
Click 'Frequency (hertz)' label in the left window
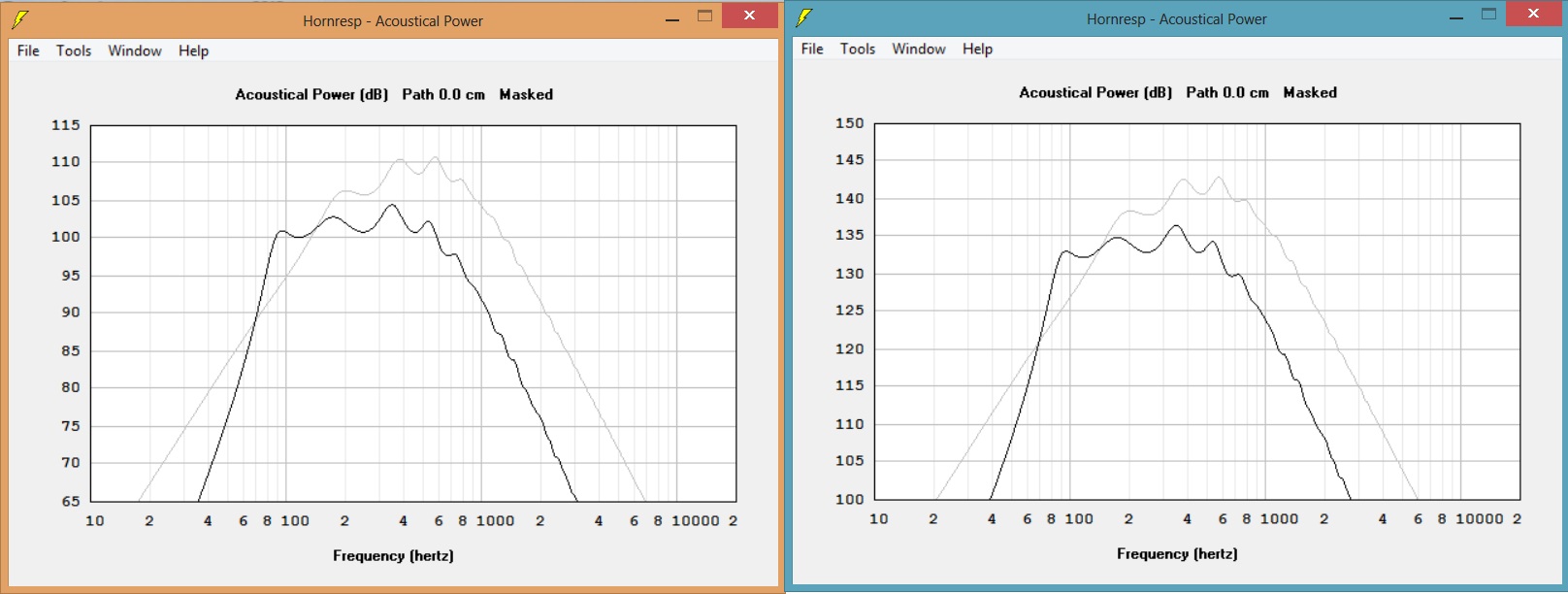[x=393, y=555]
